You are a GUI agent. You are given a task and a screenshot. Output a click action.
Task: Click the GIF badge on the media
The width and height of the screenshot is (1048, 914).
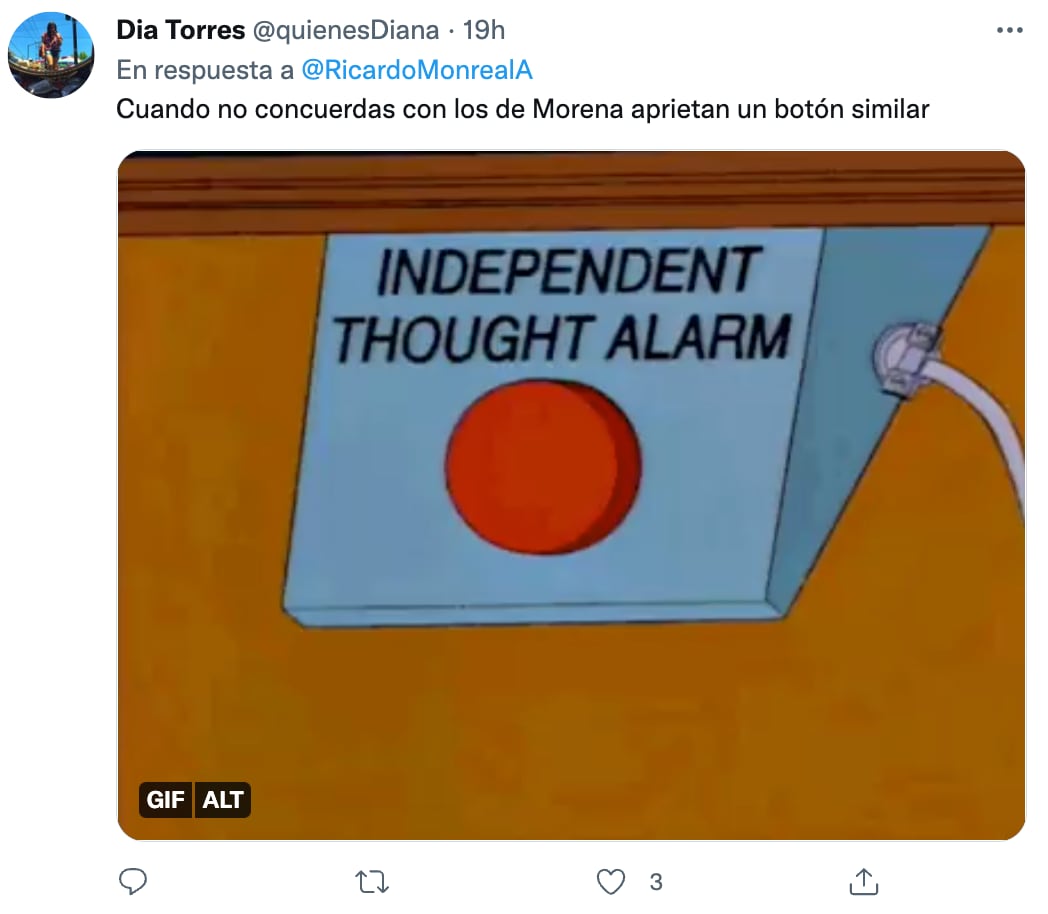165,800
